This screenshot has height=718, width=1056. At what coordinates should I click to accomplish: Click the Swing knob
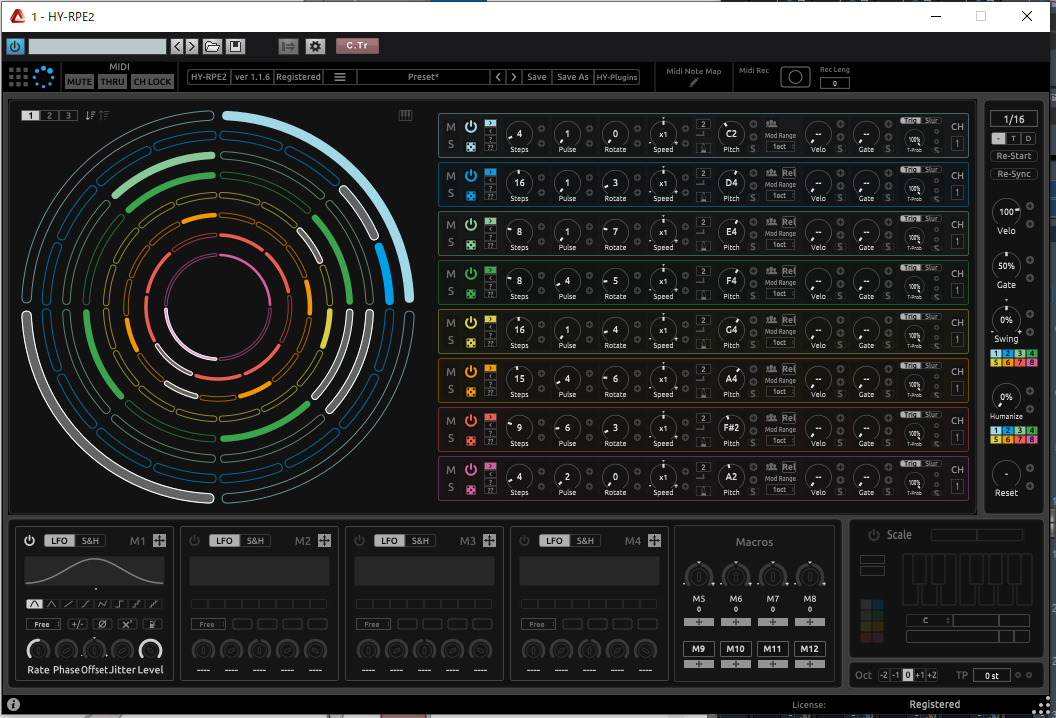(x=1006, y=320)
